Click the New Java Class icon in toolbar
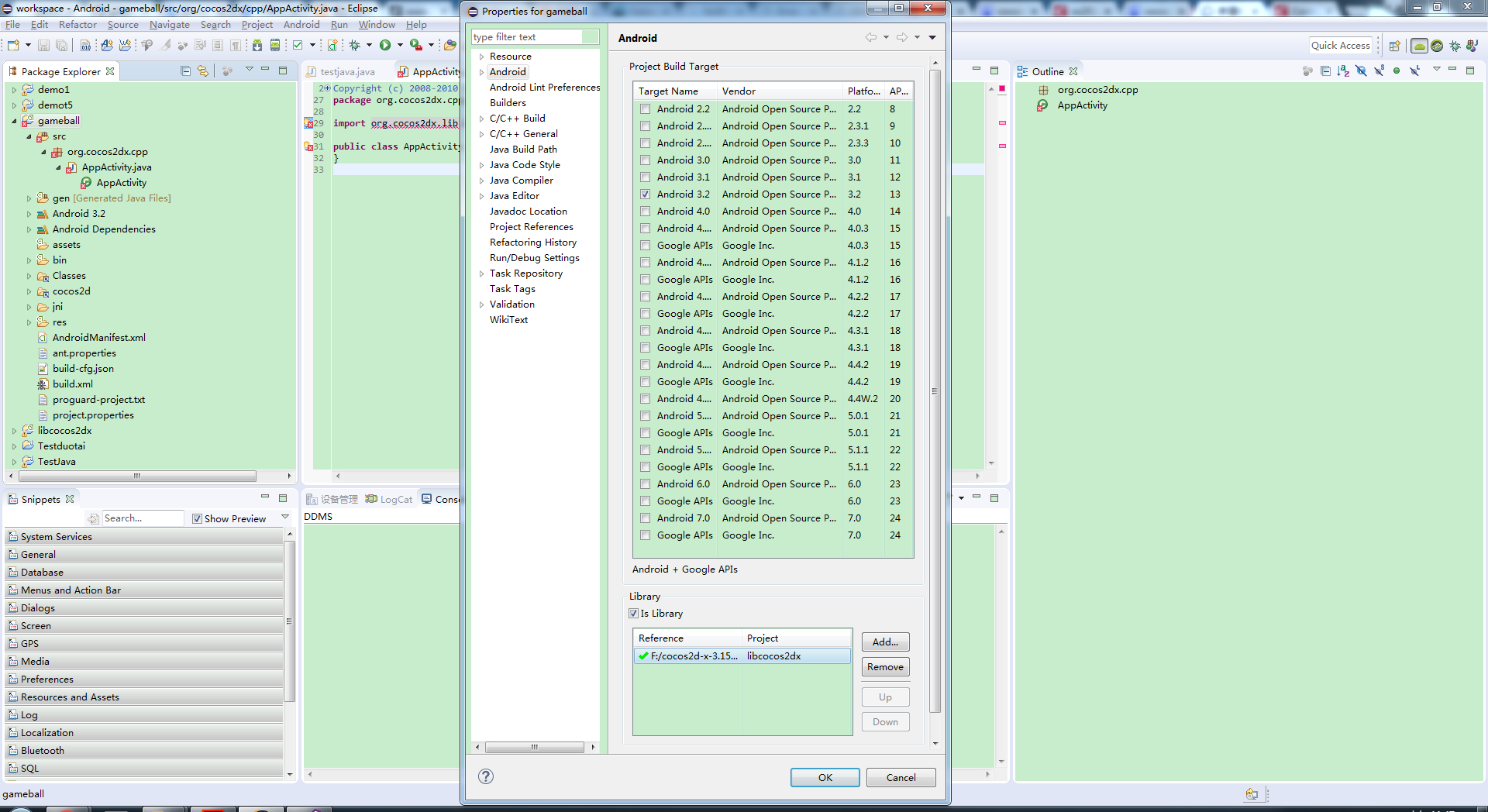Image resolution: width=1488 pixels, height=812 pixels. pyautogui.click(x=332, y=45)
